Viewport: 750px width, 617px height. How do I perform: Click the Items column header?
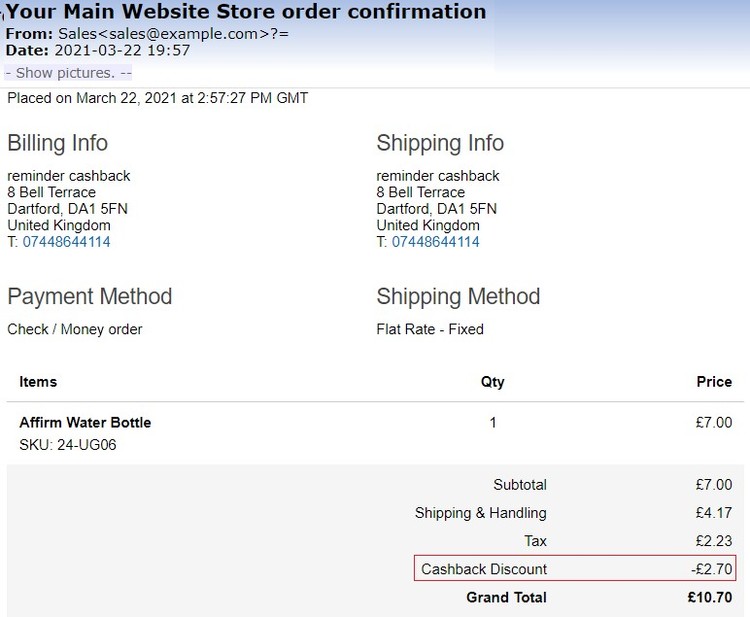tap(38, 382)
